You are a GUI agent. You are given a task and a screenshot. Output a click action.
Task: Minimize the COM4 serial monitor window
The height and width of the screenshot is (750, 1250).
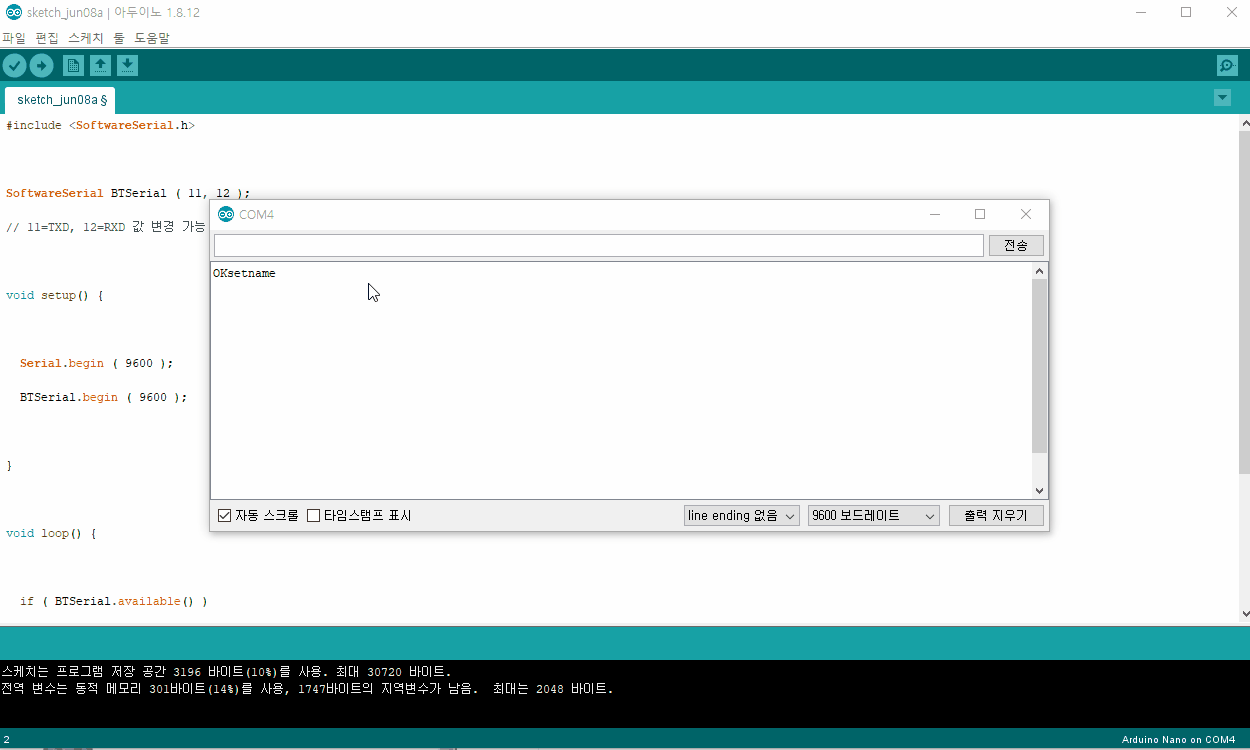pyautogui.click(x=935, y=214)
